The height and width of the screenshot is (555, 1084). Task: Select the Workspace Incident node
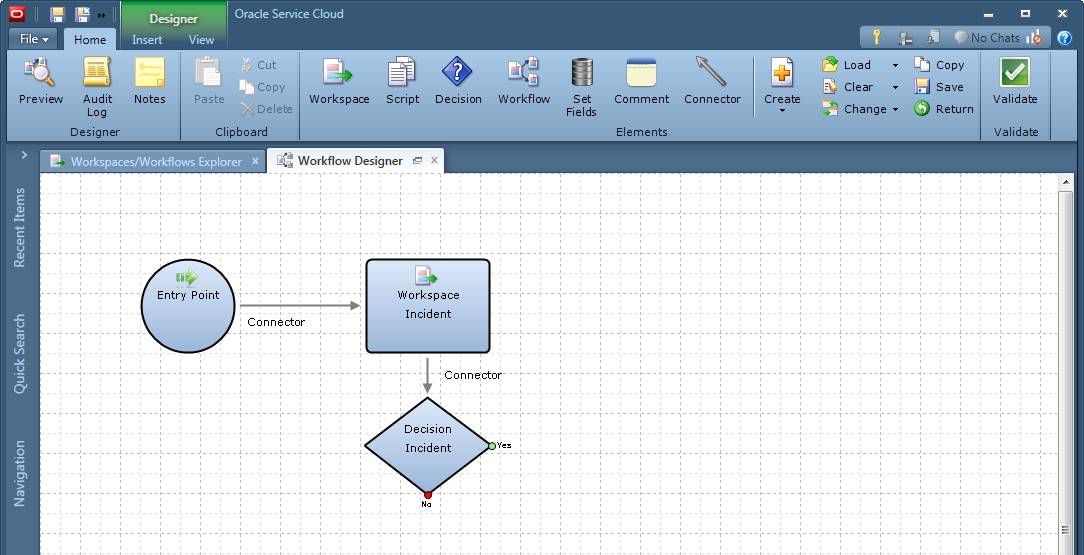428,306
